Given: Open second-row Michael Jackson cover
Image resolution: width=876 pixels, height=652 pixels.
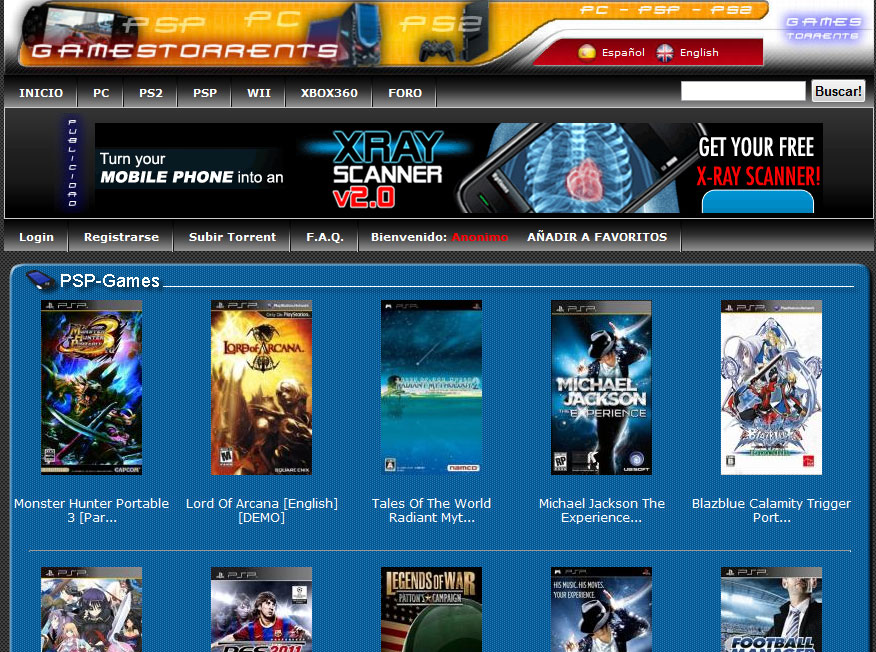Looking at the screenshot, I should [601, 610].
